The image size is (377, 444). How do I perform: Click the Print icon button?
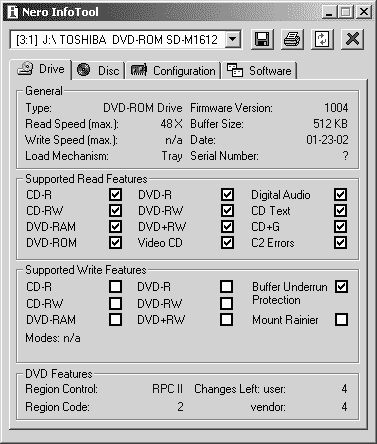292,39
